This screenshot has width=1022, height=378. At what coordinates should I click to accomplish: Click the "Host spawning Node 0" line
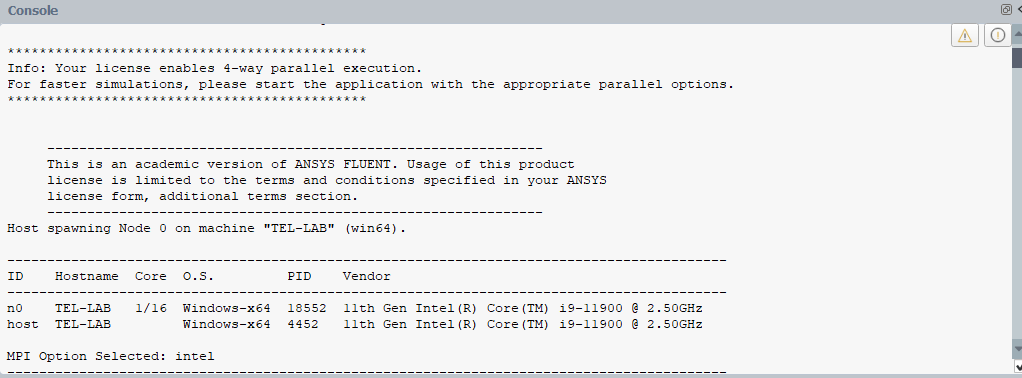point(207,228)
